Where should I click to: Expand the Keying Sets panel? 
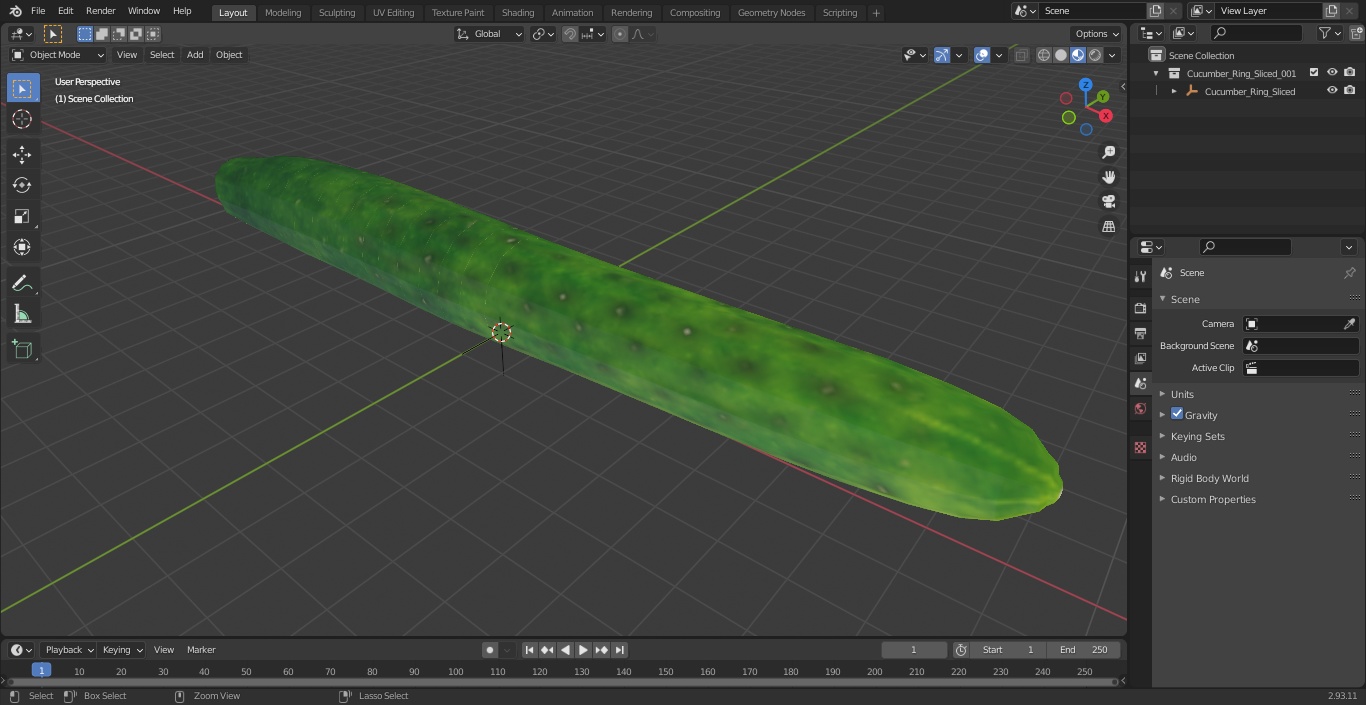[1197, 436]
